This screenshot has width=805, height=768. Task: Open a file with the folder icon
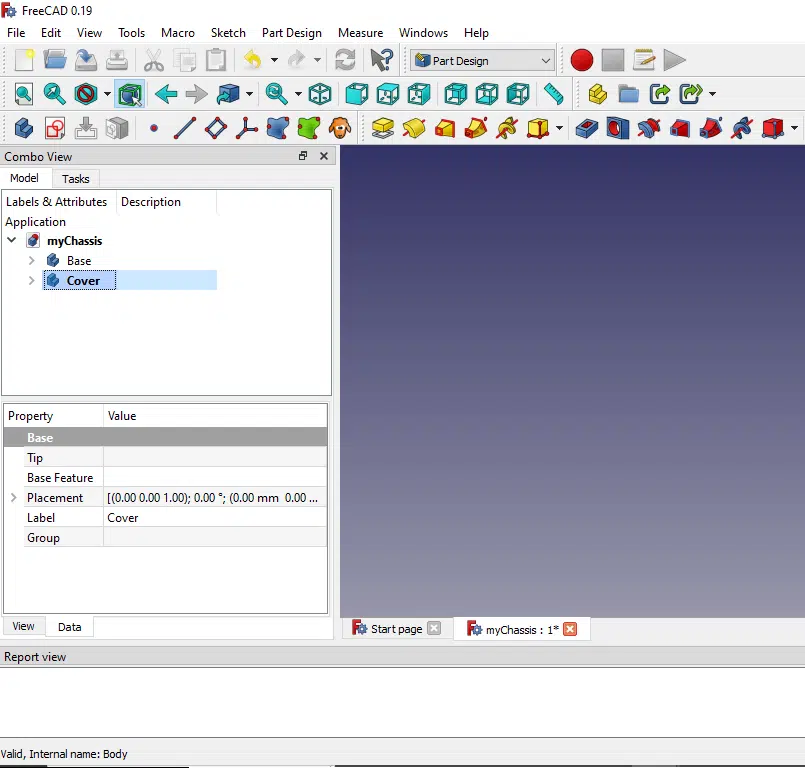point(55,60)
